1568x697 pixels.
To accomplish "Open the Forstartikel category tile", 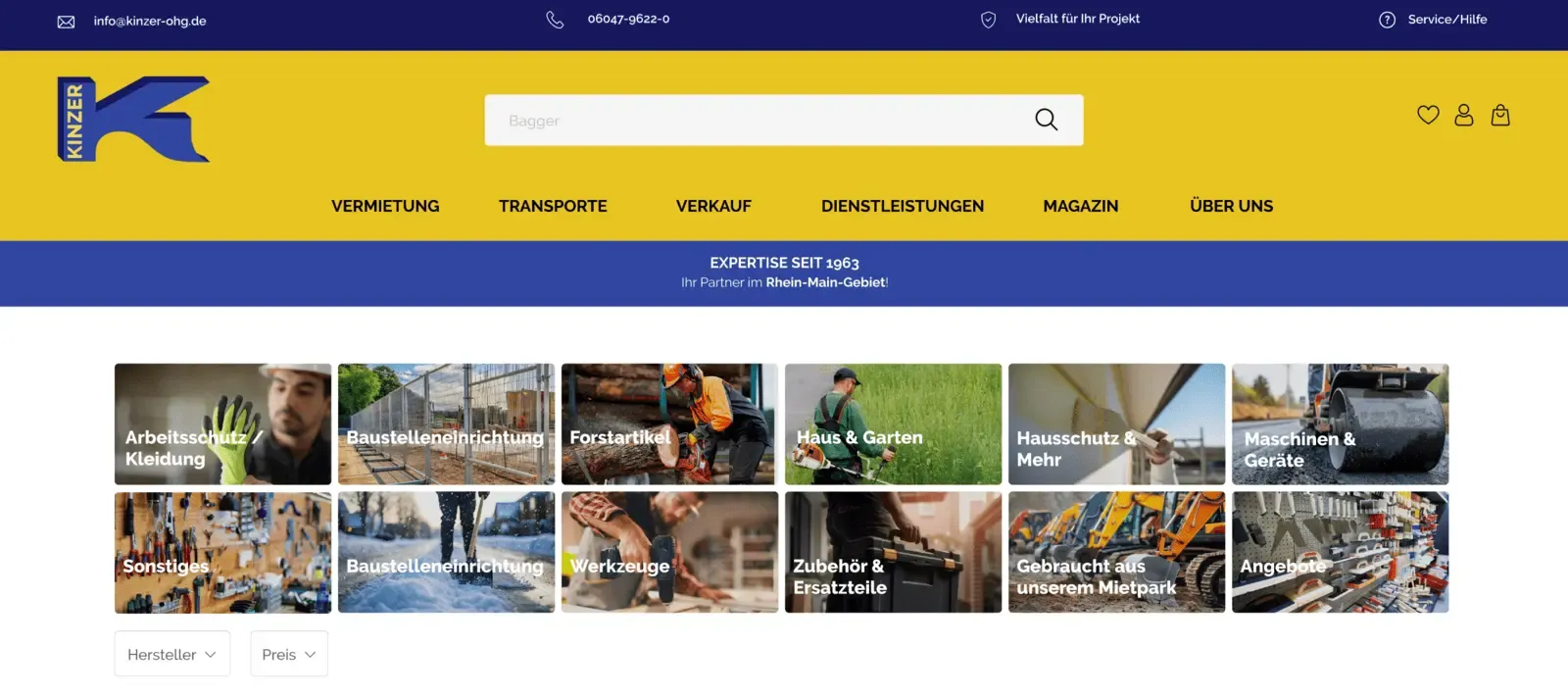I will click(669, 424).
